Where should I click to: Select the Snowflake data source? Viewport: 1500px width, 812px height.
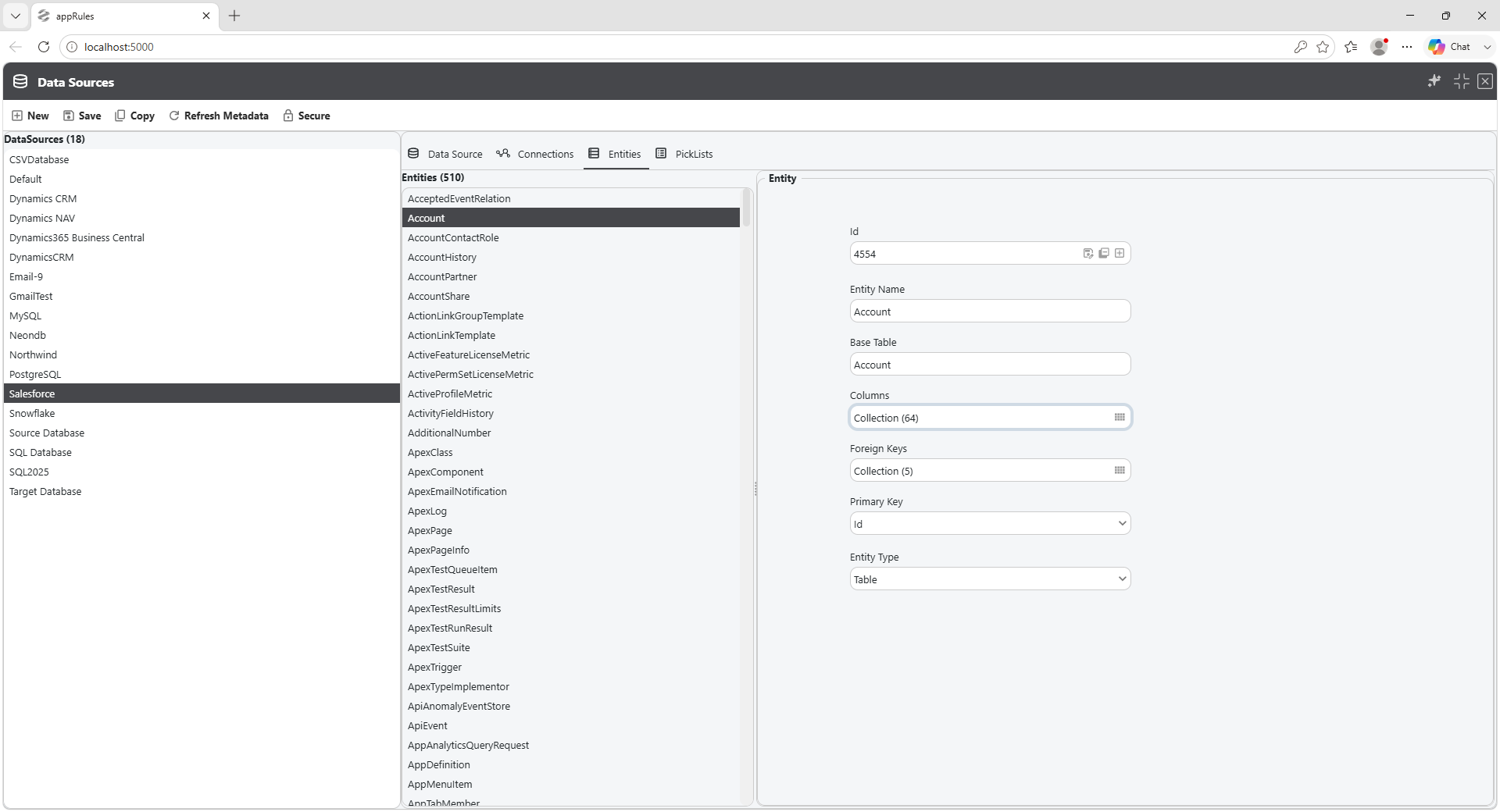tap(202, 413)
